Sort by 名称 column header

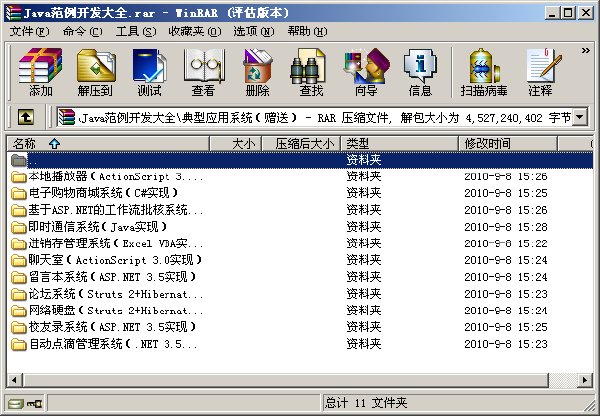(108, 144)
